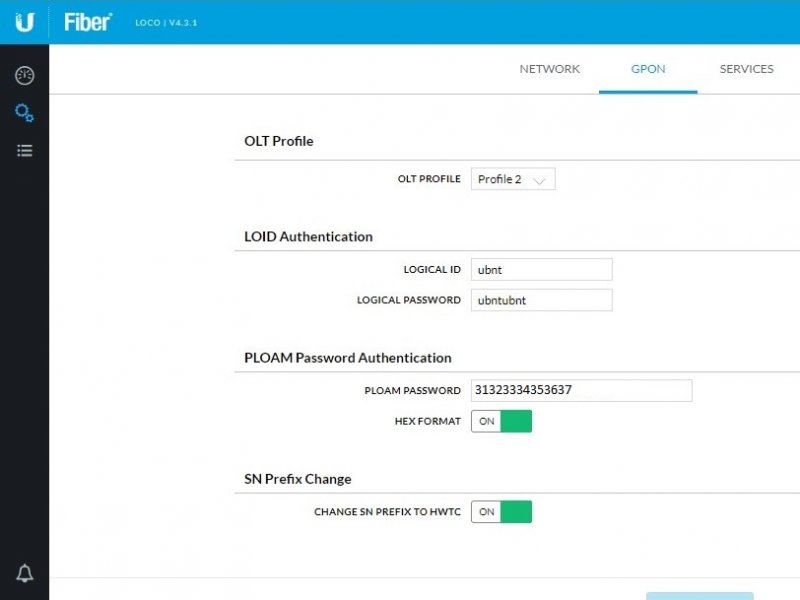Screen dimensions: 800x600
Task: Click the LOID Authentication section heading
Action: 308,237
